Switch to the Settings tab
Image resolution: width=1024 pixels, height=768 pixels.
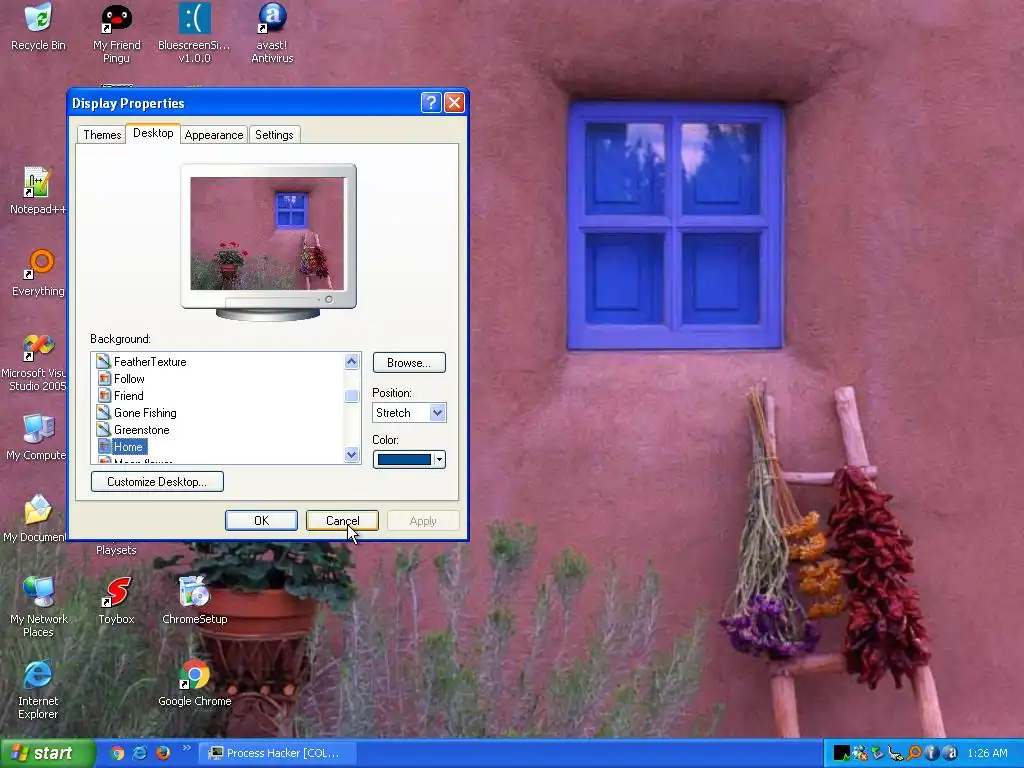[x=274, y=135]
